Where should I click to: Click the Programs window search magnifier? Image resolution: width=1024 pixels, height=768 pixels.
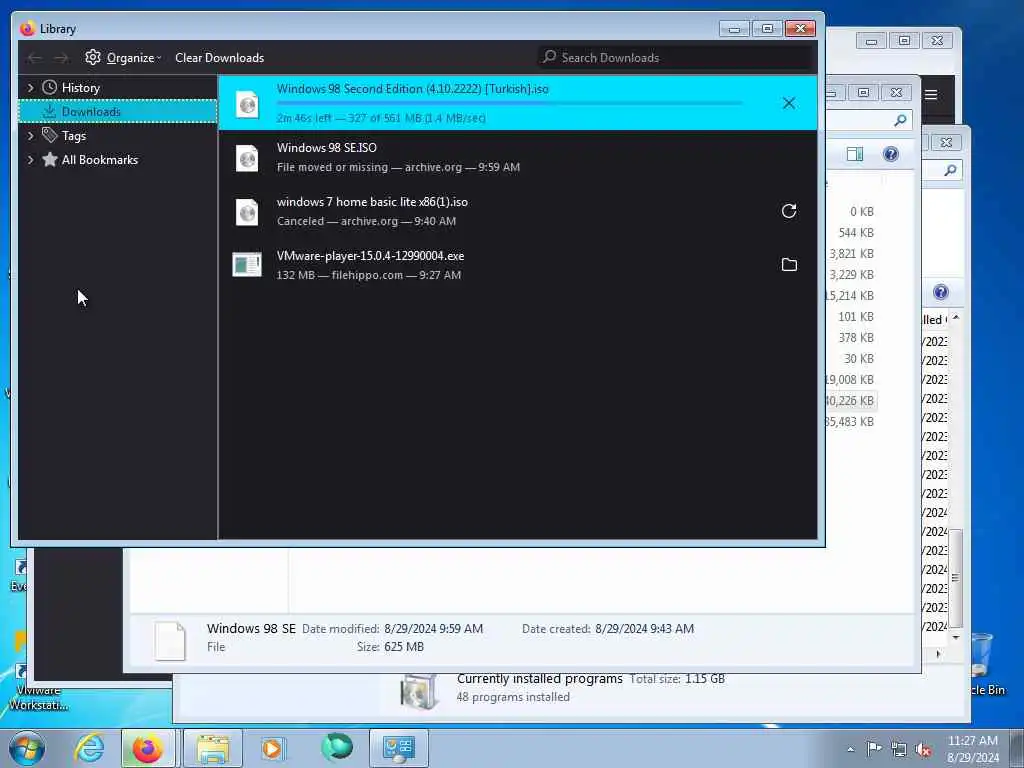point(950,170)
